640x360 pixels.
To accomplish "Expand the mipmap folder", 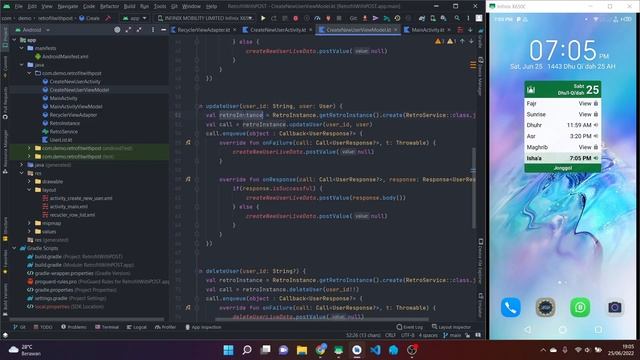I will click(x=29, y=223).
